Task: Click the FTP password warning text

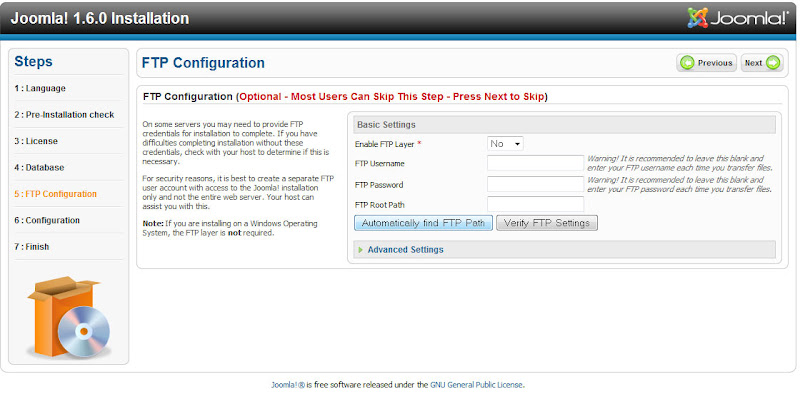Action: [x=680, y=184]
